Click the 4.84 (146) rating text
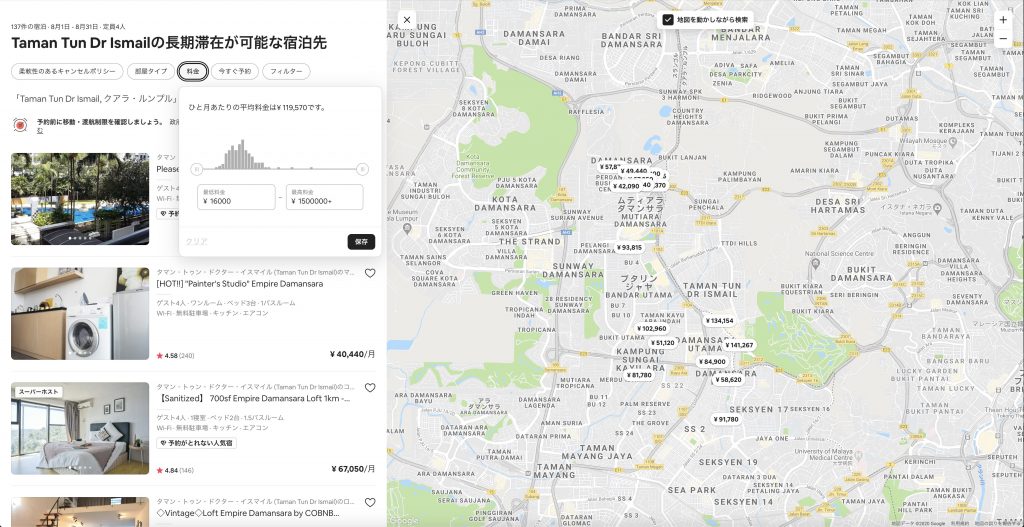Screen dimensions: 1024x527 click(x=175, y=471)
